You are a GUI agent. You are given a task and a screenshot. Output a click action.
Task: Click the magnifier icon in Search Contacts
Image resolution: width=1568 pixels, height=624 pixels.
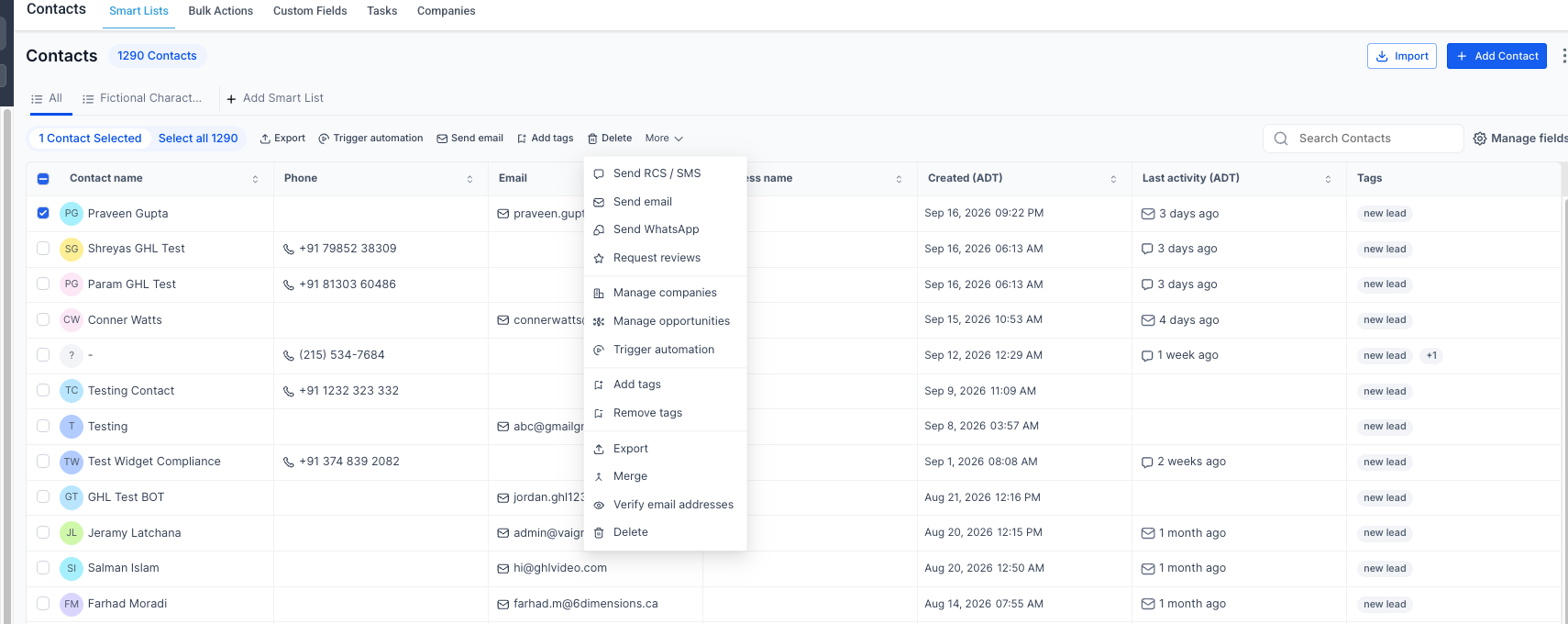(1281, 139)
